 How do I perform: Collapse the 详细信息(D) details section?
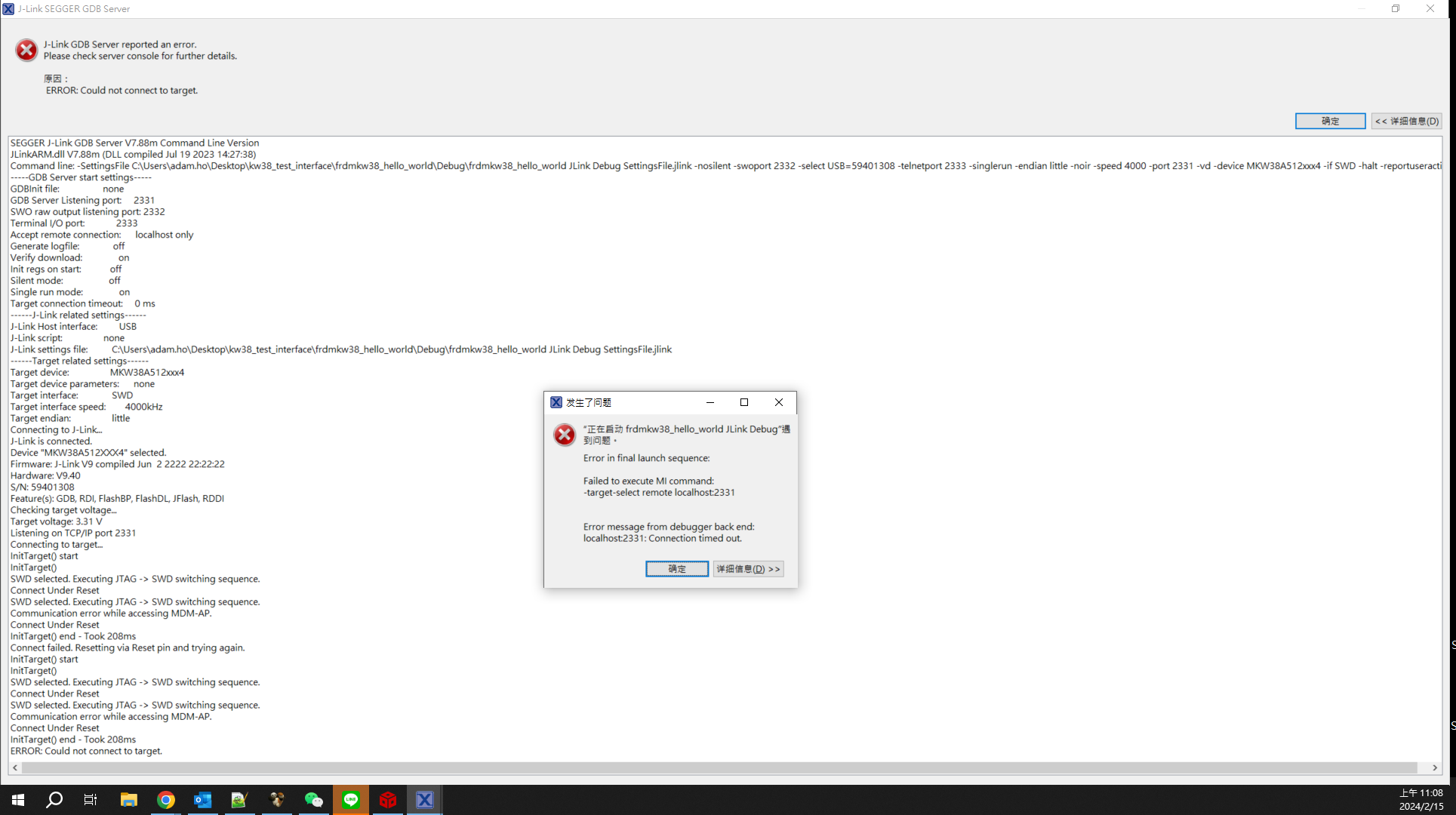[1406, 121]
